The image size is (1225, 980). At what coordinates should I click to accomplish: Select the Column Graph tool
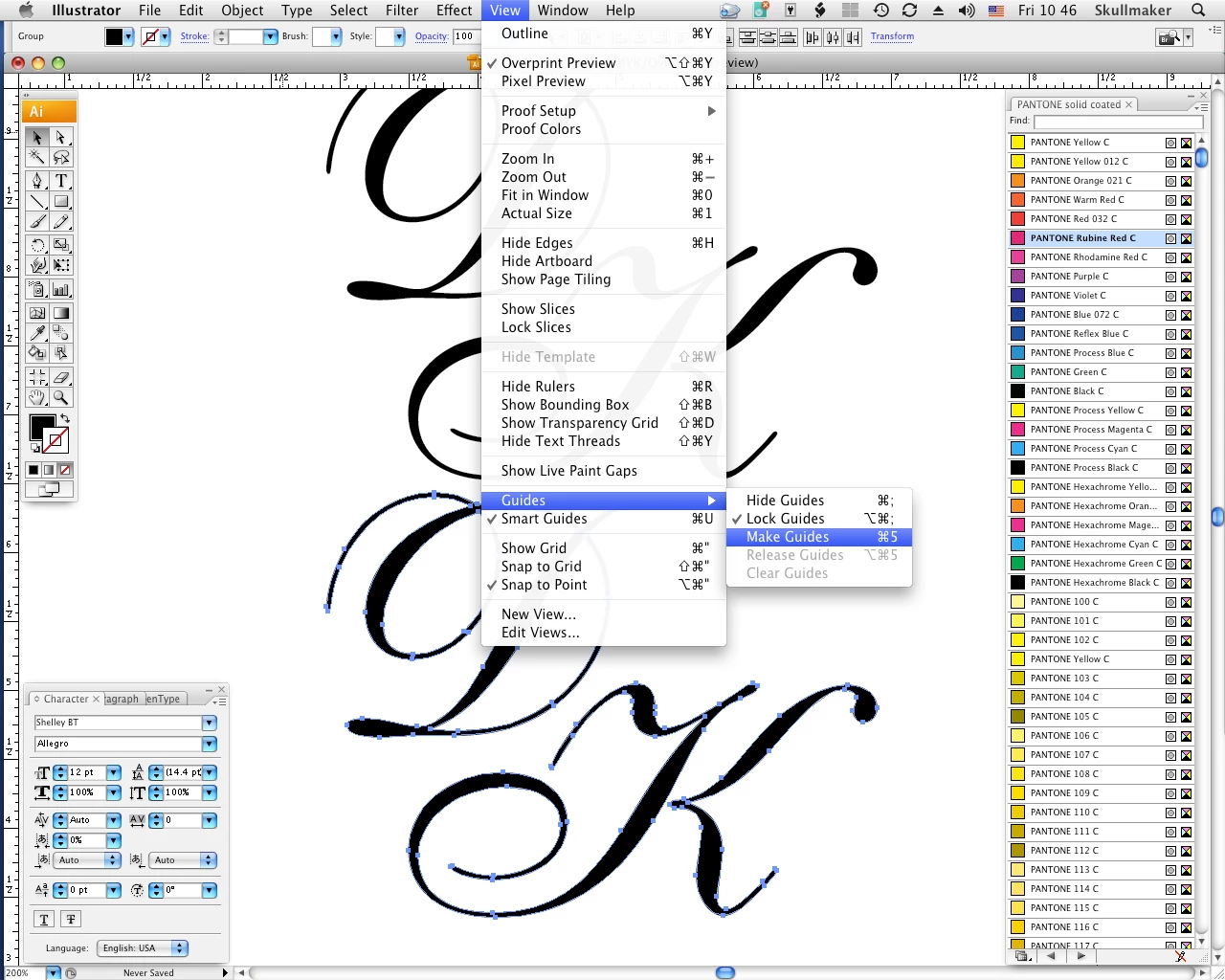(x=61, y=289)
